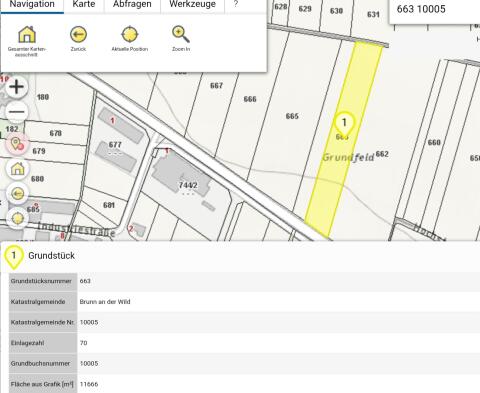Viewport: 480px width, 393px height.
Task: Click the Industriestraße street label
Action: (76, 229)
